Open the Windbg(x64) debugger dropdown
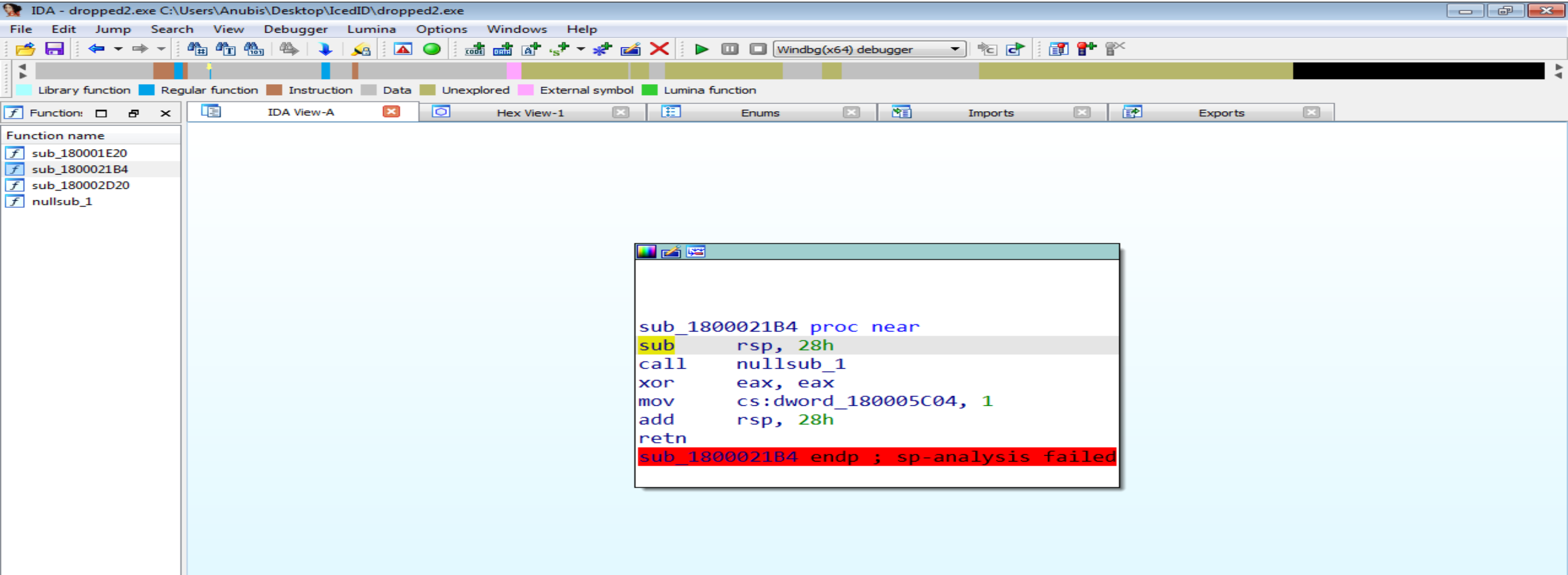 point(955,49)
